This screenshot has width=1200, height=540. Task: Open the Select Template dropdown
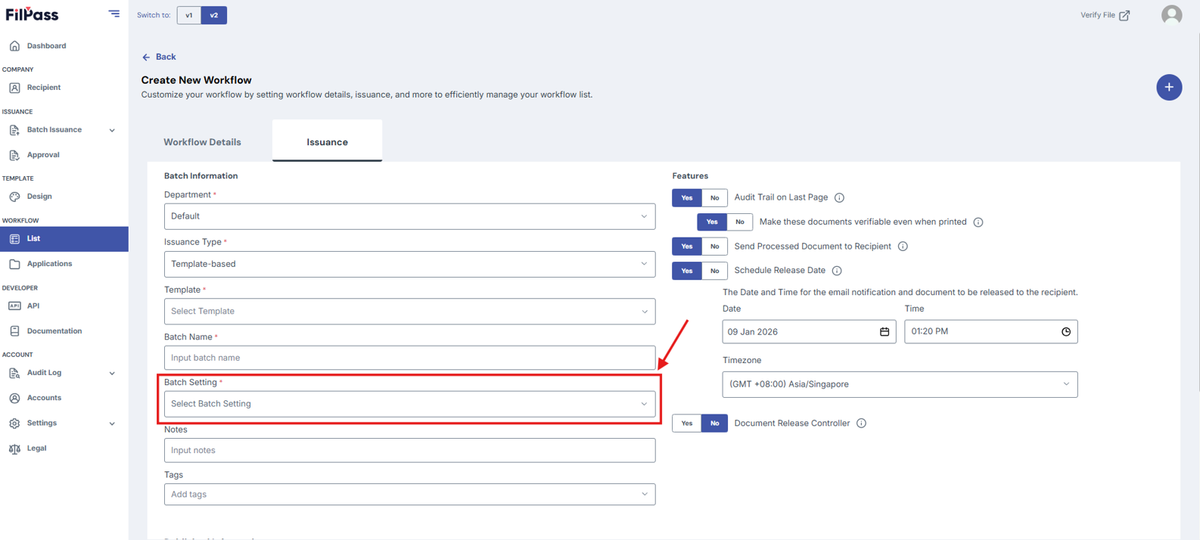[x=410, y=311]
